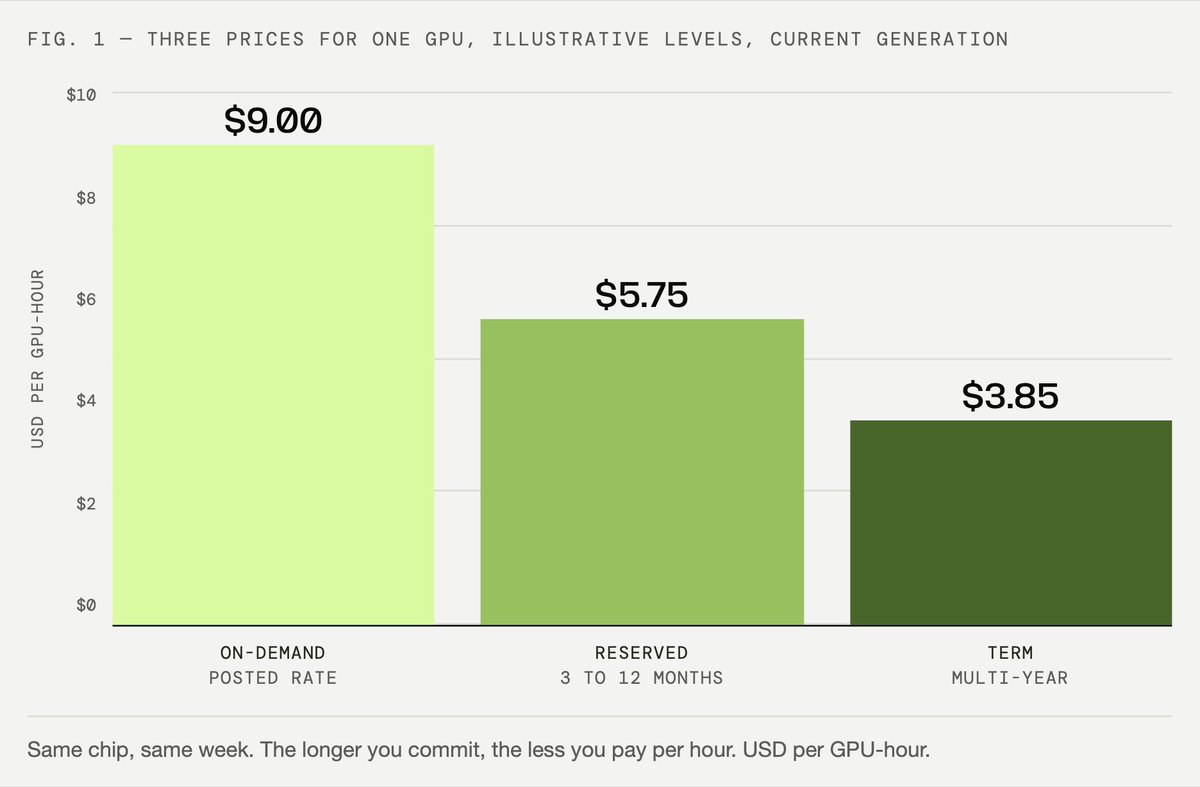Image resolution: width=1200 pixels, height=787 pixels.
Task: Click the $8 y-axis tick label
Action: pyautogui.click(x=88, y=198)
